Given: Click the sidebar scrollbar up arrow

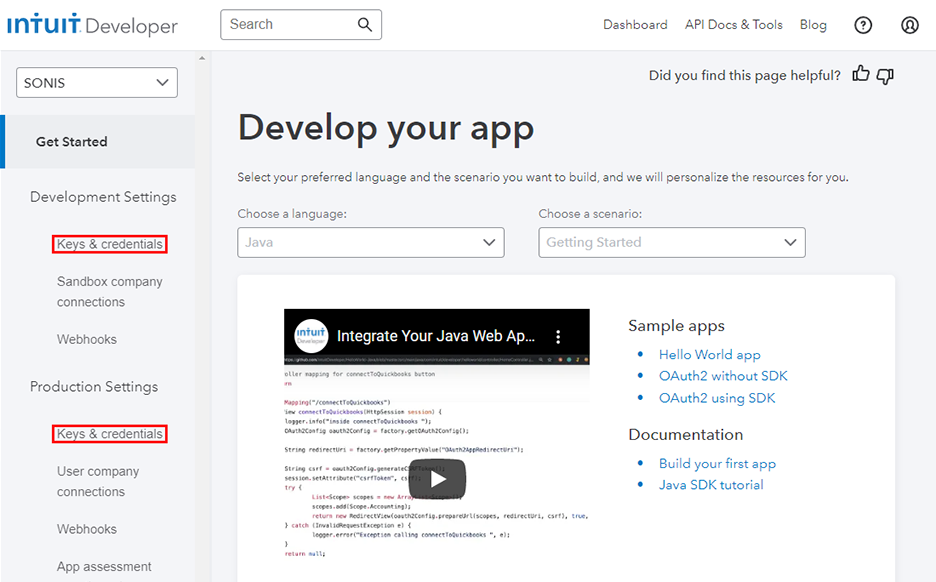Looking at the screenshot, I should click(203, 59).
